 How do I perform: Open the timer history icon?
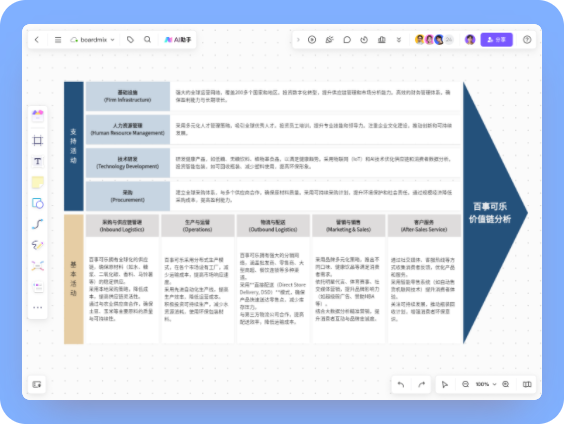pyautogui.click(x=364, y=40)
